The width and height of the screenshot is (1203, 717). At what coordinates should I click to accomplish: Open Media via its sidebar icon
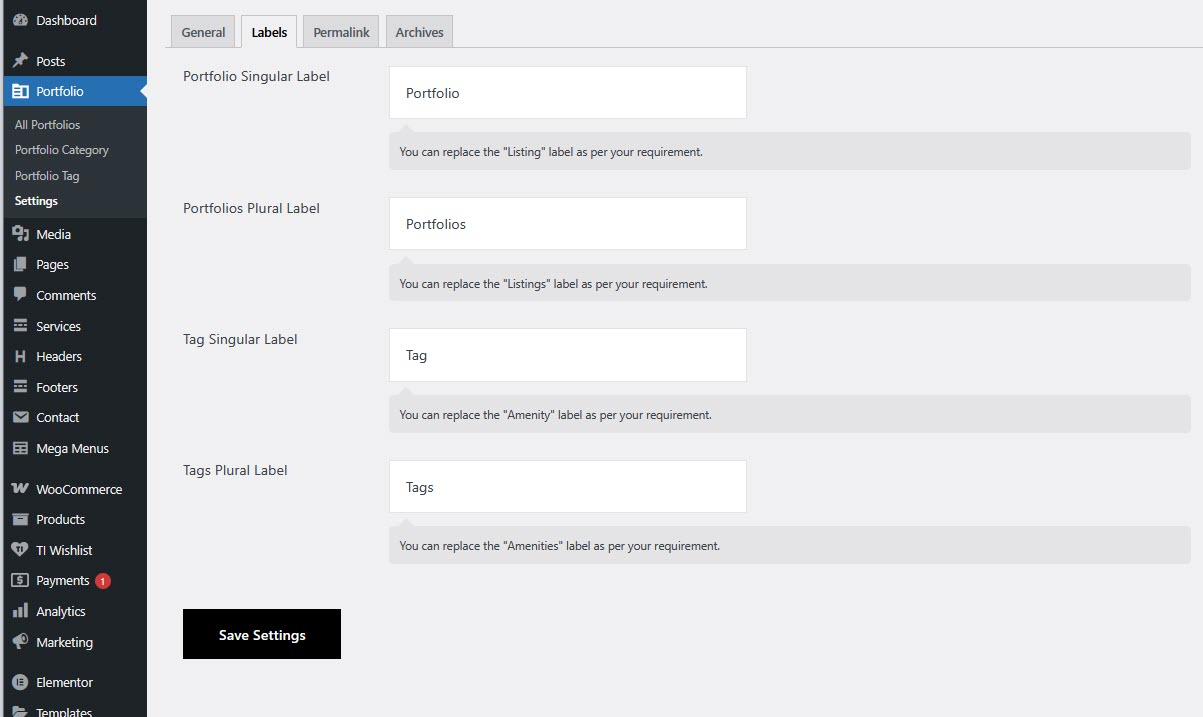point(20,234)
